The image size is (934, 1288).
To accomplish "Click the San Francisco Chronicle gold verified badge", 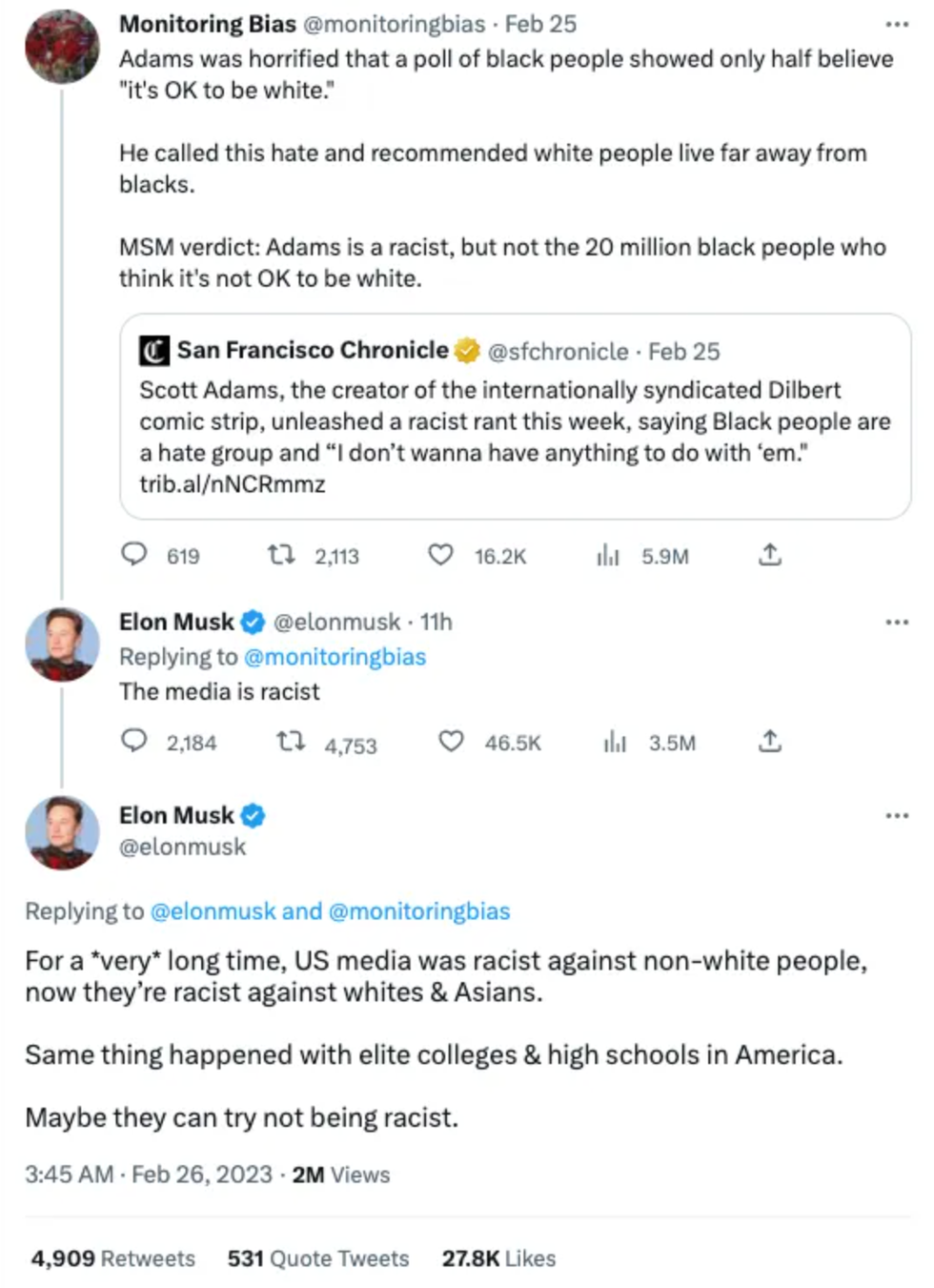I will pyautogui.click(x=465, y=350).
